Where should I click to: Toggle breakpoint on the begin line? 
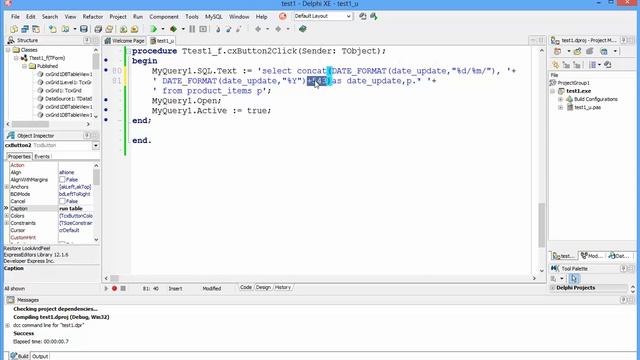click(106, 60)
